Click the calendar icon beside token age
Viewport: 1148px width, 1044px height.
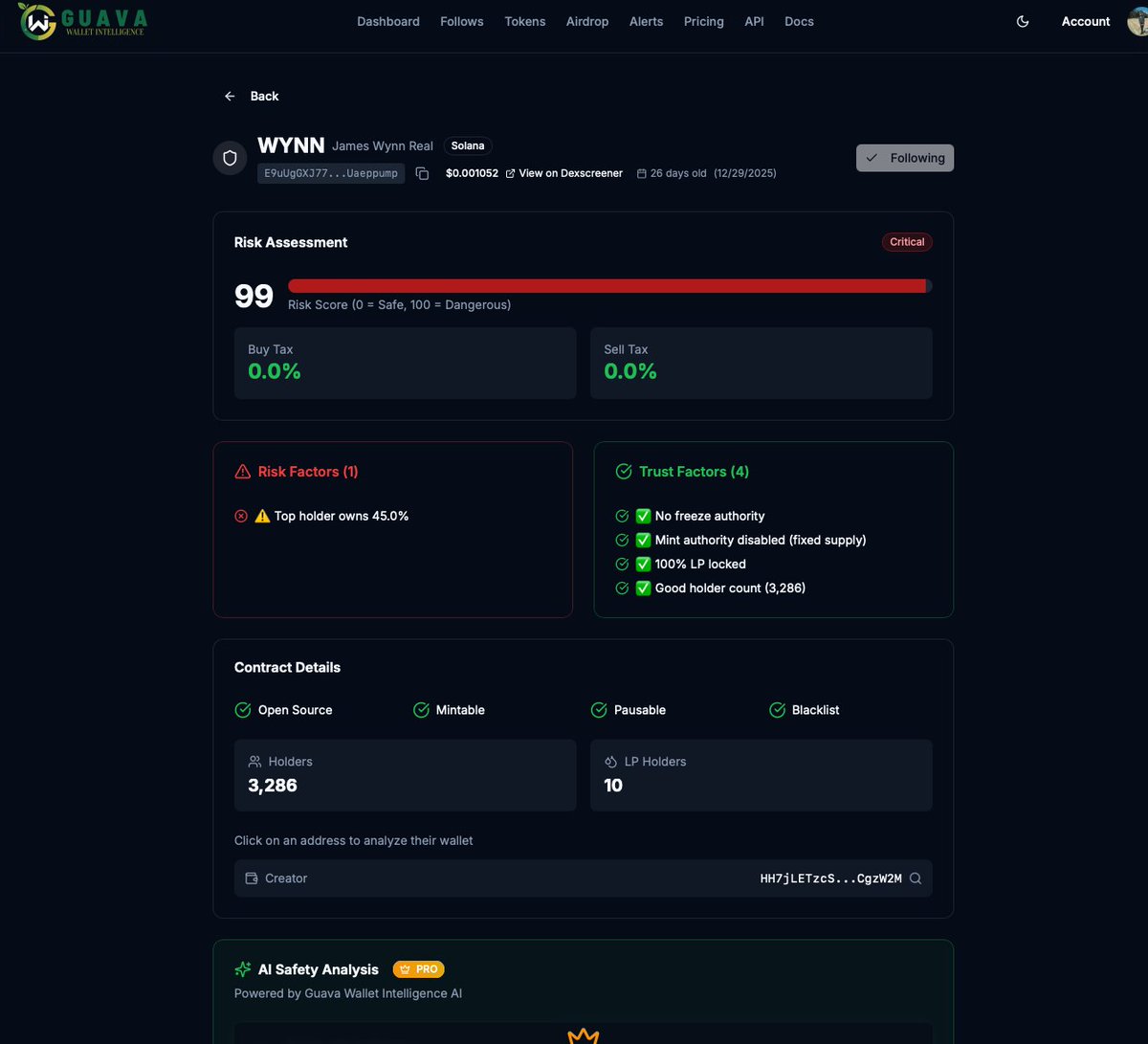pyautogui.click(x=642, y=173)
